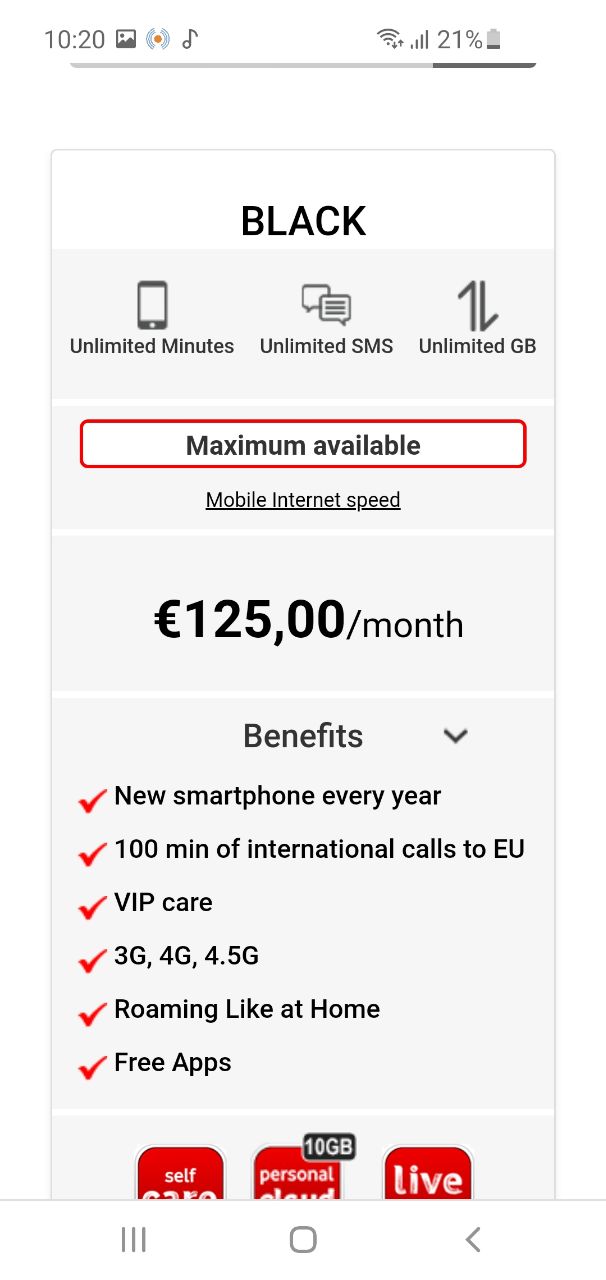Image resolution: width=606 pixels, height=1280 pixels.
Task: Tap the Unlimited Minutes phone icon
Action: [x=152, y=304]
